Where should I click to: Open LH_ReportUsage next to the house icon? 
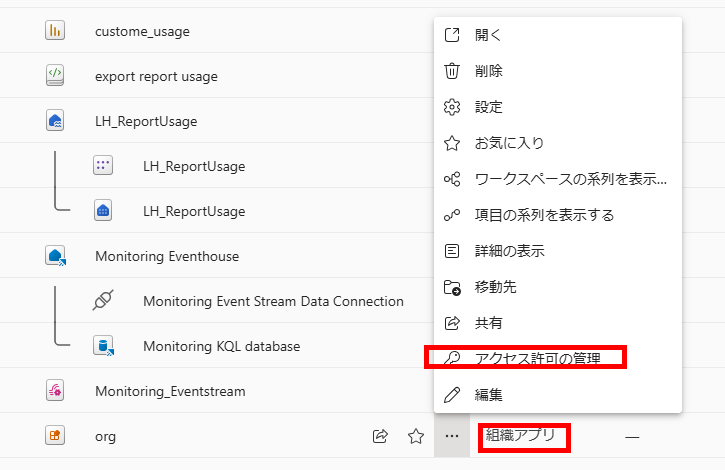tap(194, 211)
